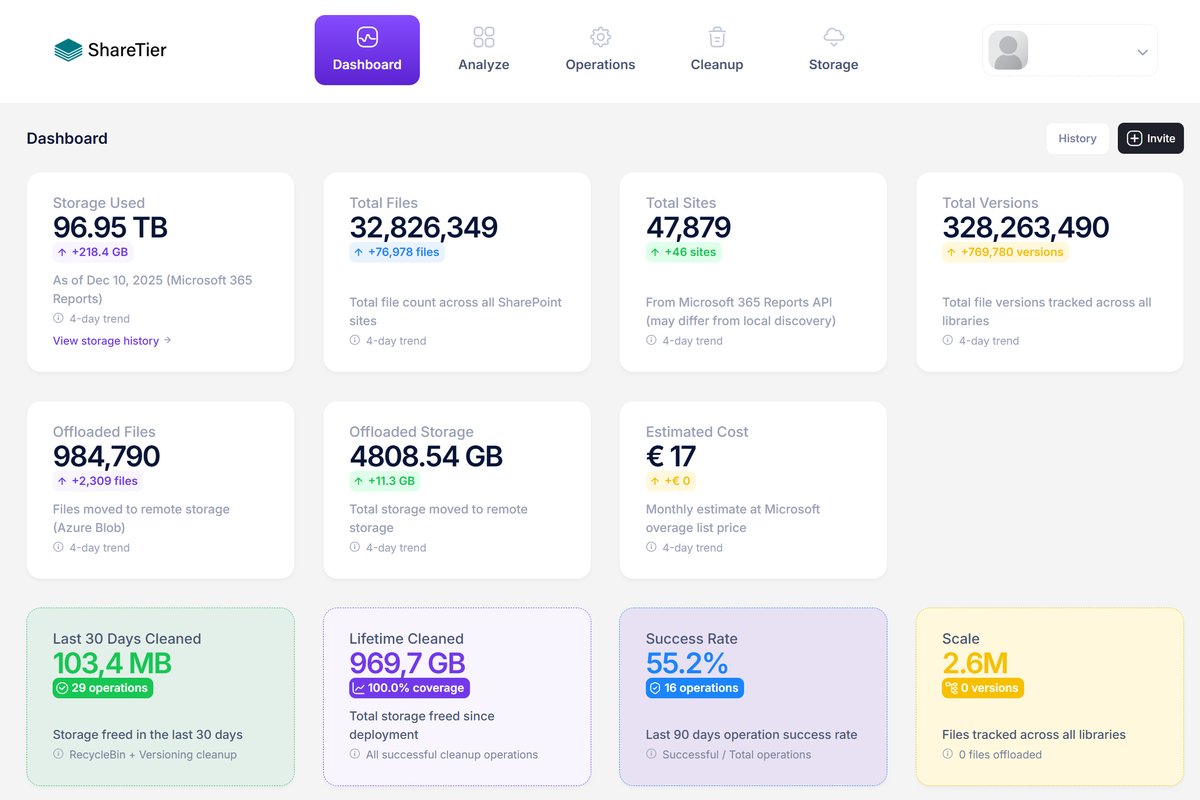Click info icon beside All successful cleanup operations
The height and width of the screenshot is (800, 1200).
[x=355, y=755]
